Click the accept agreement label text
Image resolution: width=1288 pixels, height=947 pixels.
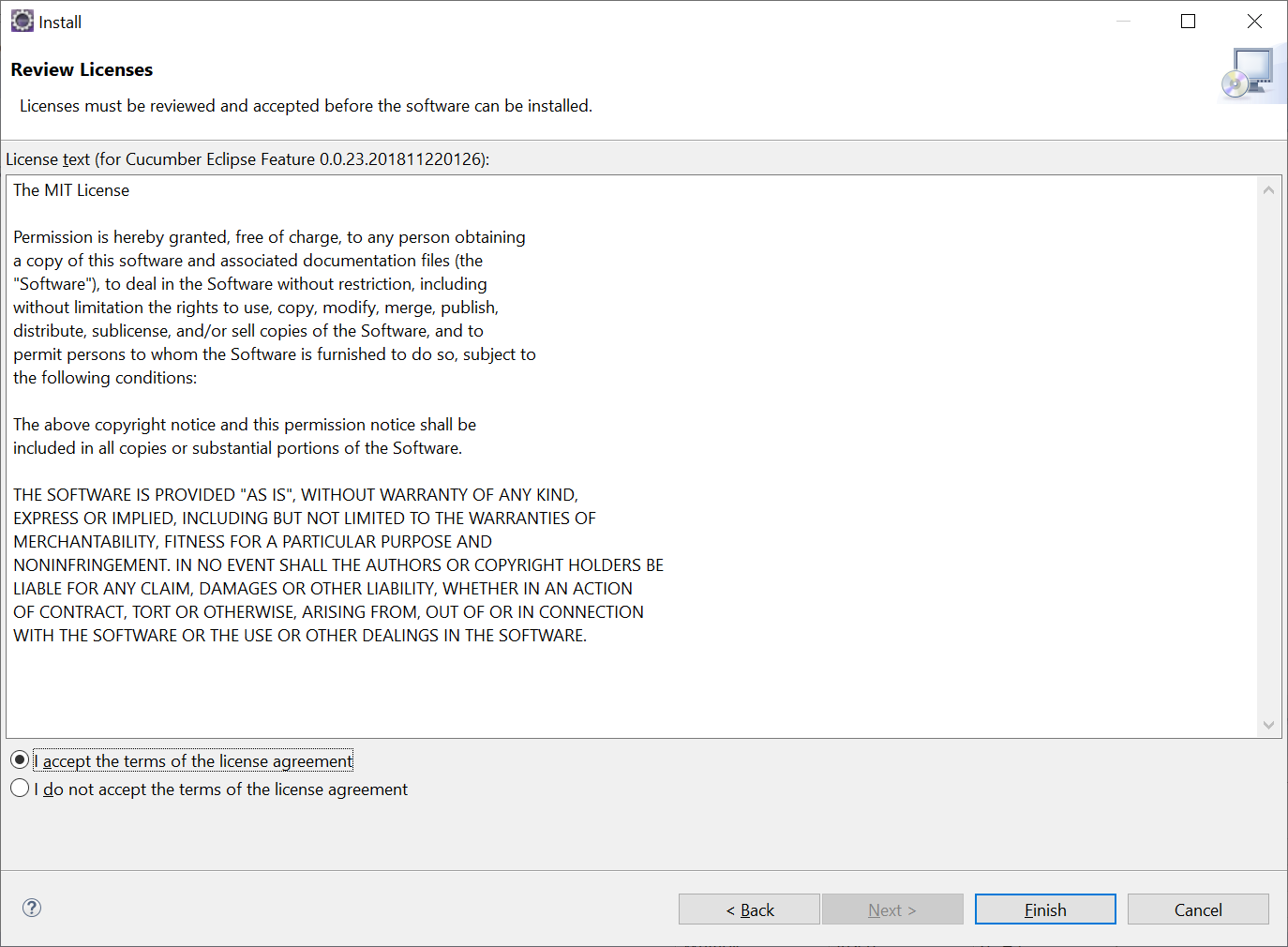click(192, 760)
